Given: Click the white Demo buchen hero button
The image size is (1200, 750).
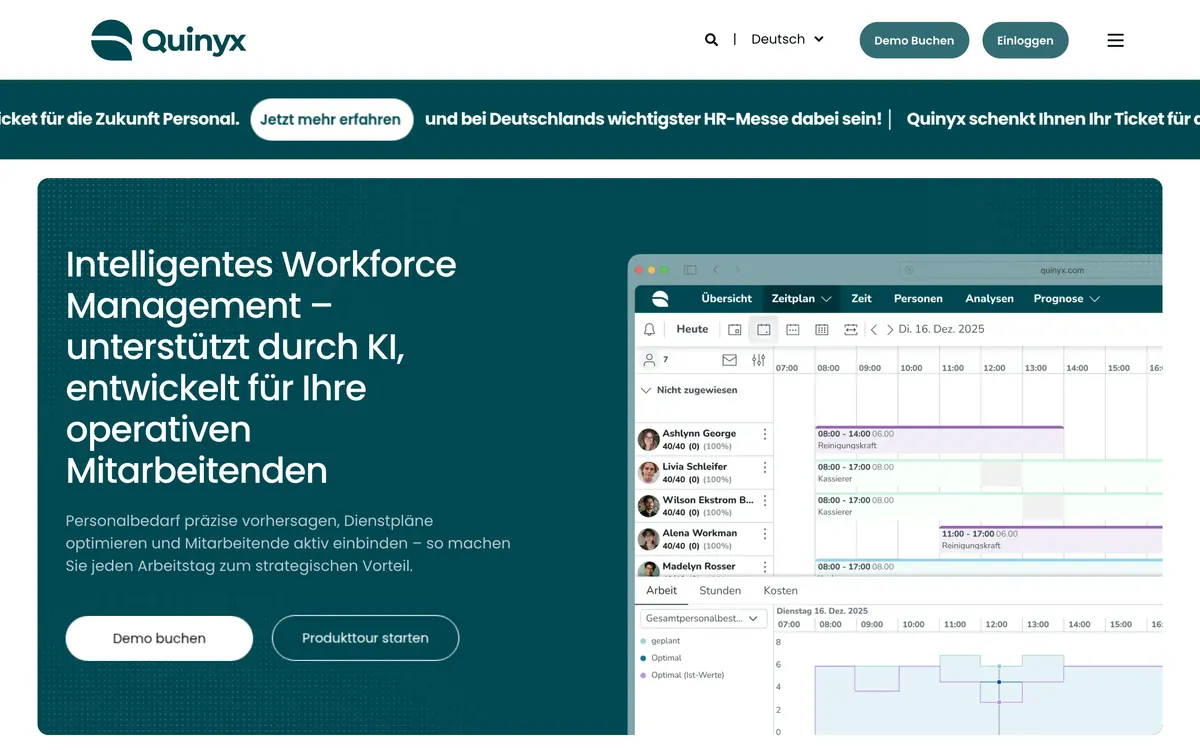Looking at the screenshot, I should tap(159, 638).
